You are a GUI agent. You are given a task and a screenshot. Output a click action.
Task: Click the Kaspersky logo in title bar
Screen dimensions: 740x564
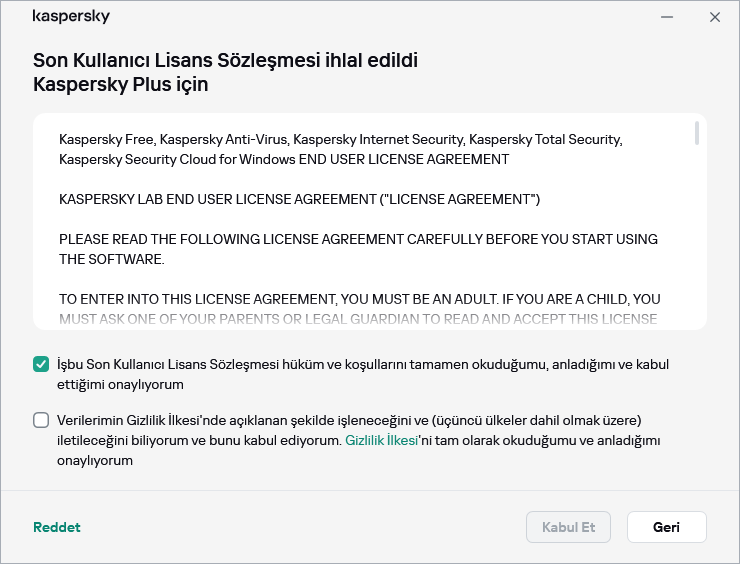(x=71, y=17)
